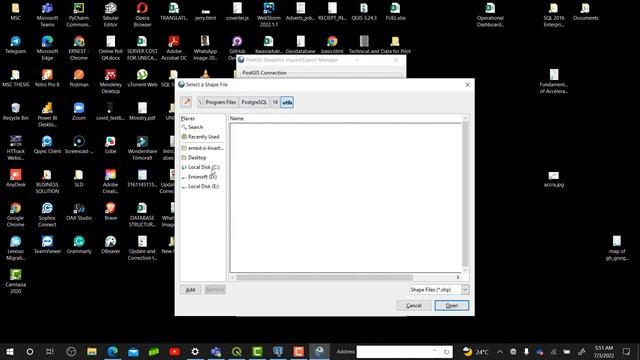The height and width of the screenshot is (360, 640).
Task: Open Local Disk (E:) place
Action: click(202, 186)
